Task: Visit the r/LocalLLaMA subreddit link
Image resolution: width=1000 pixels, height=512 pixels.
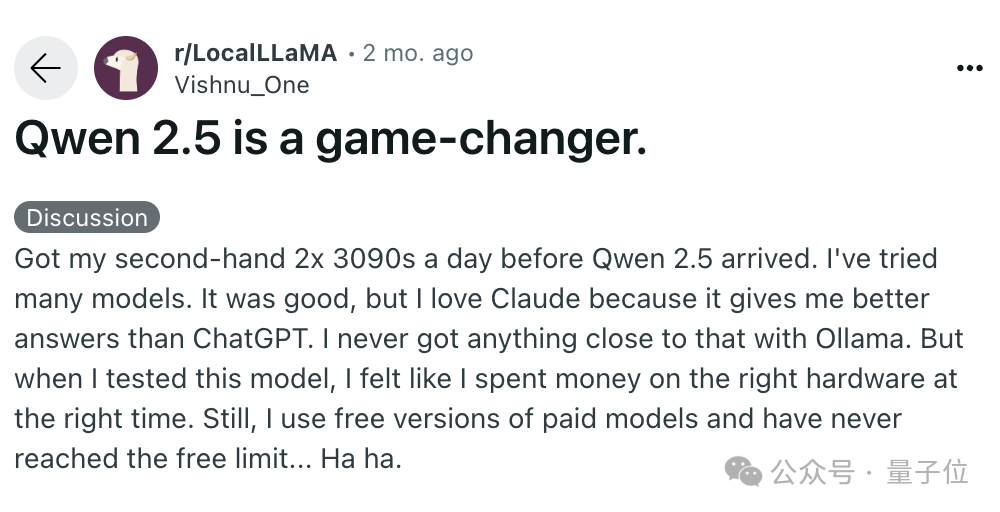Action: point(255,53)
